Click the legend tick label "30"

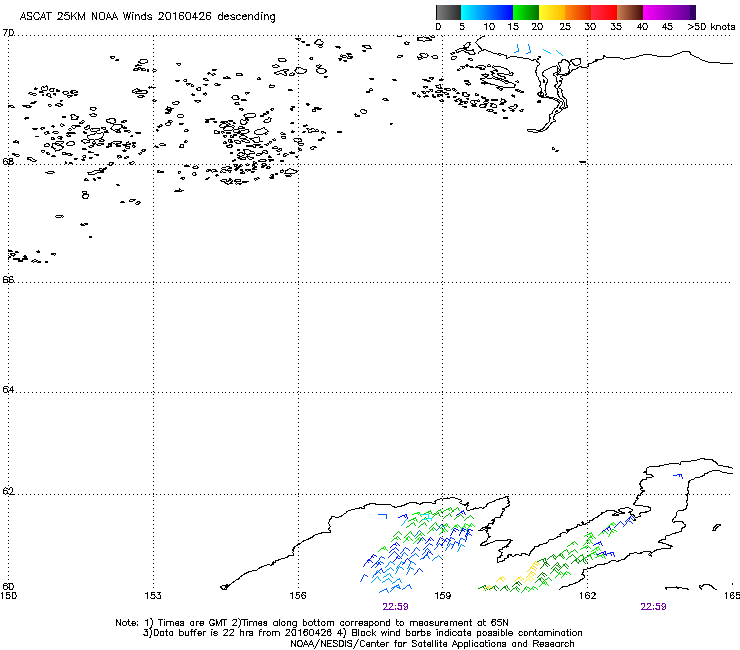pos(590,27)
